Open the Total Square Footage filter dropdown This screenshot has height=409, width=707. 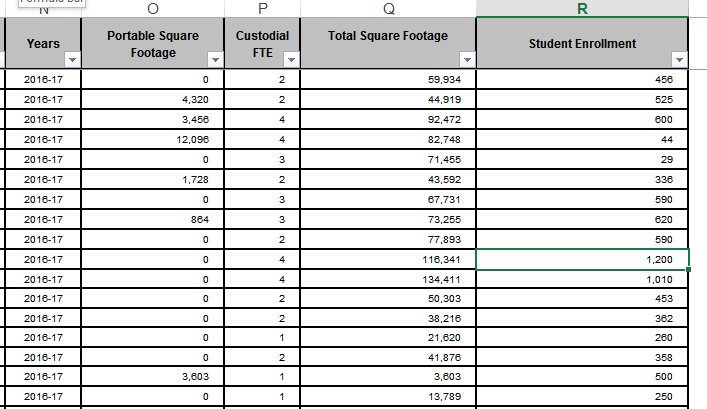467,60
